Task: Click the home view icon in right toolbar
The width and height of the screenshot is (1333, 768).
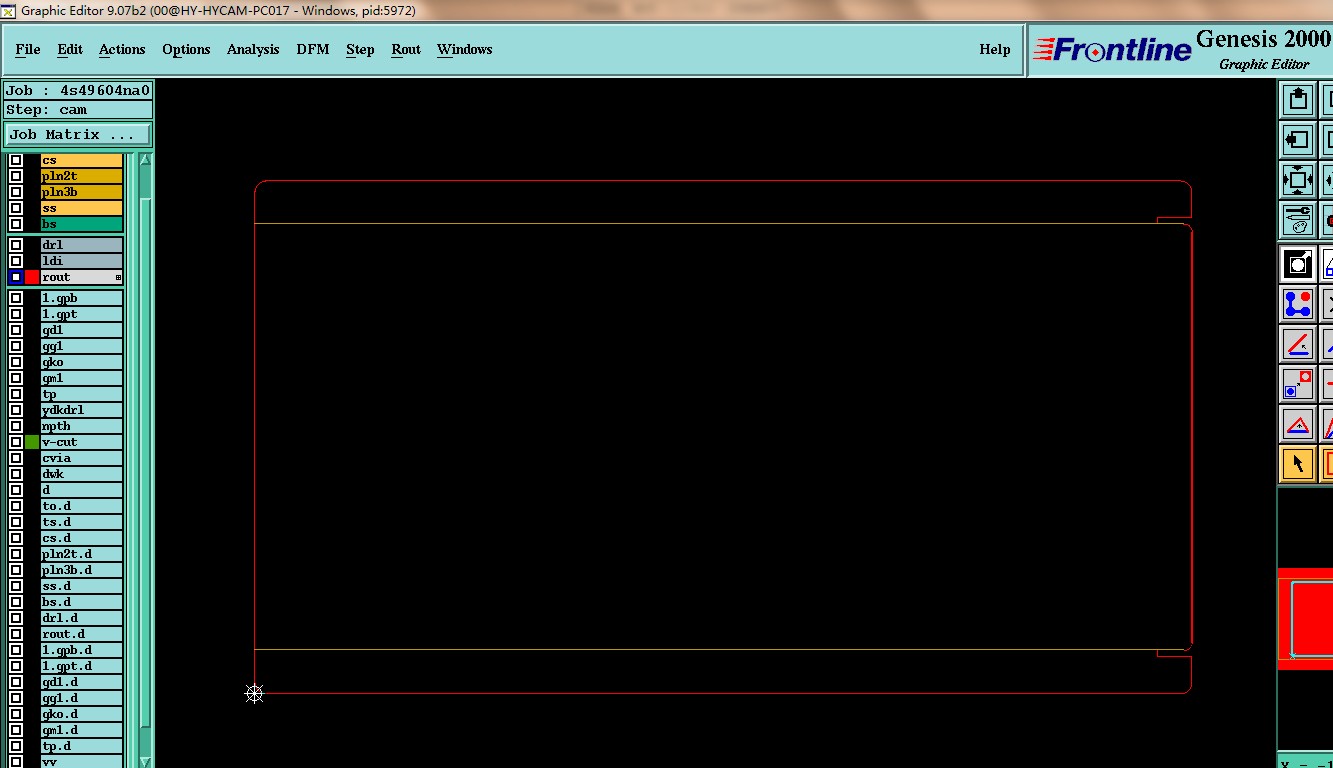Action: (x=1298, y=99)
